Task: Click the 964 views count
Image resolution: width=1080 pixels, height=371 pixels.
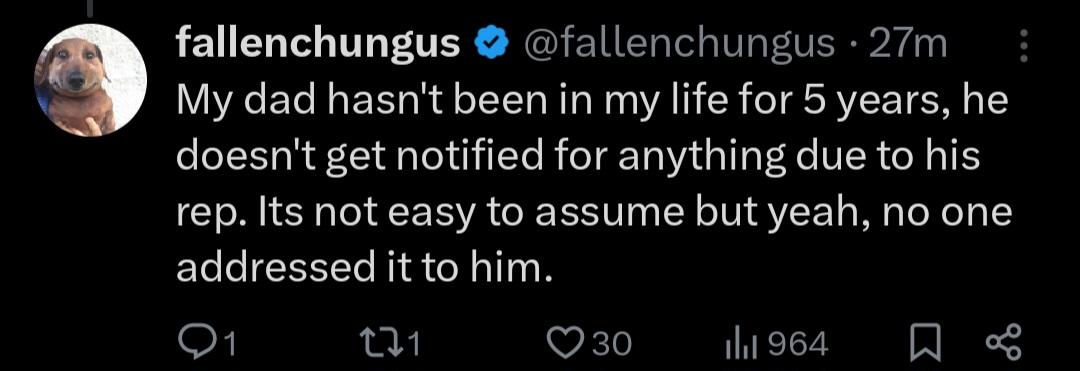Action: click(x=798, y=343)
